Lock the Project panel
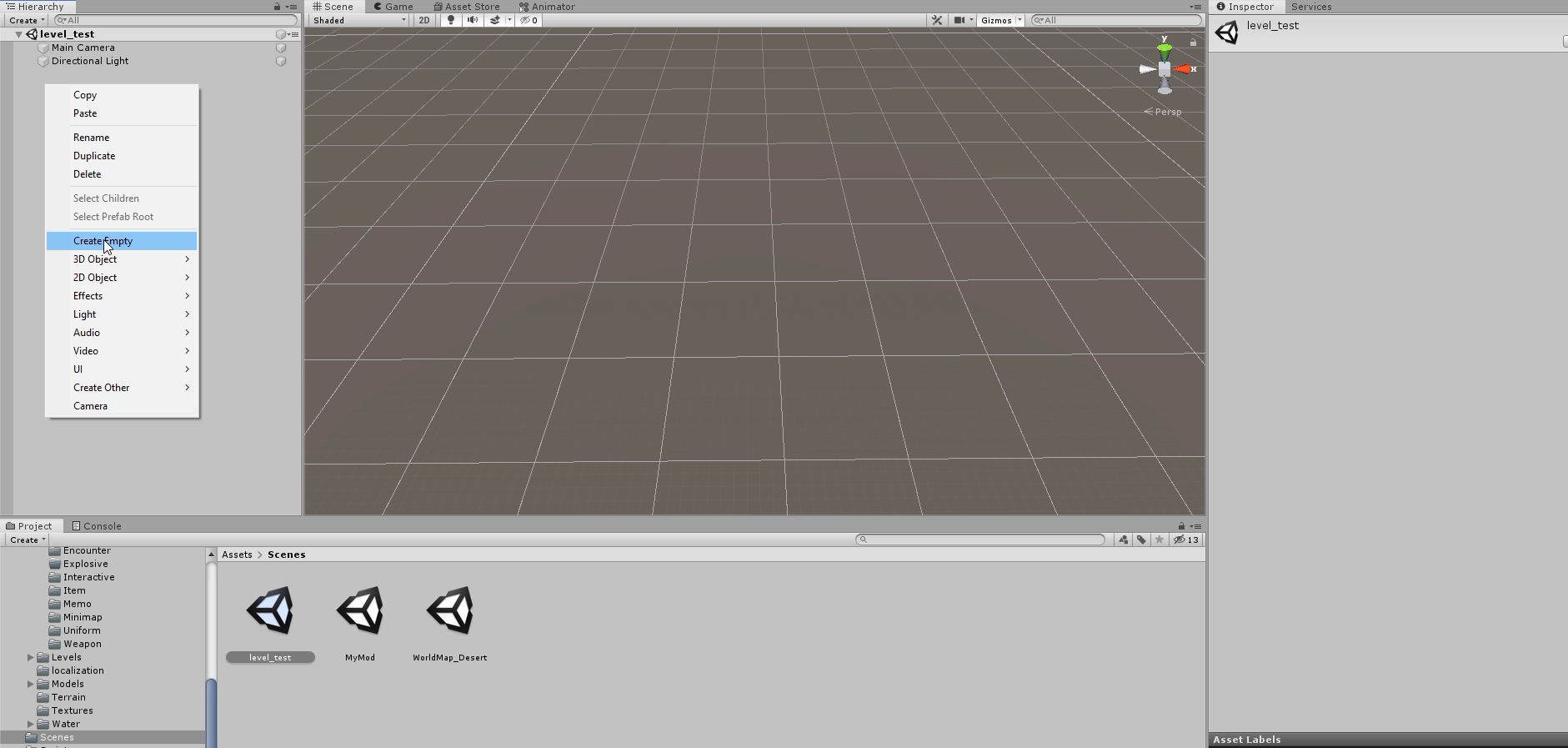The width and height of the screenshot is (1568, 748). (x=1181, y=526)
